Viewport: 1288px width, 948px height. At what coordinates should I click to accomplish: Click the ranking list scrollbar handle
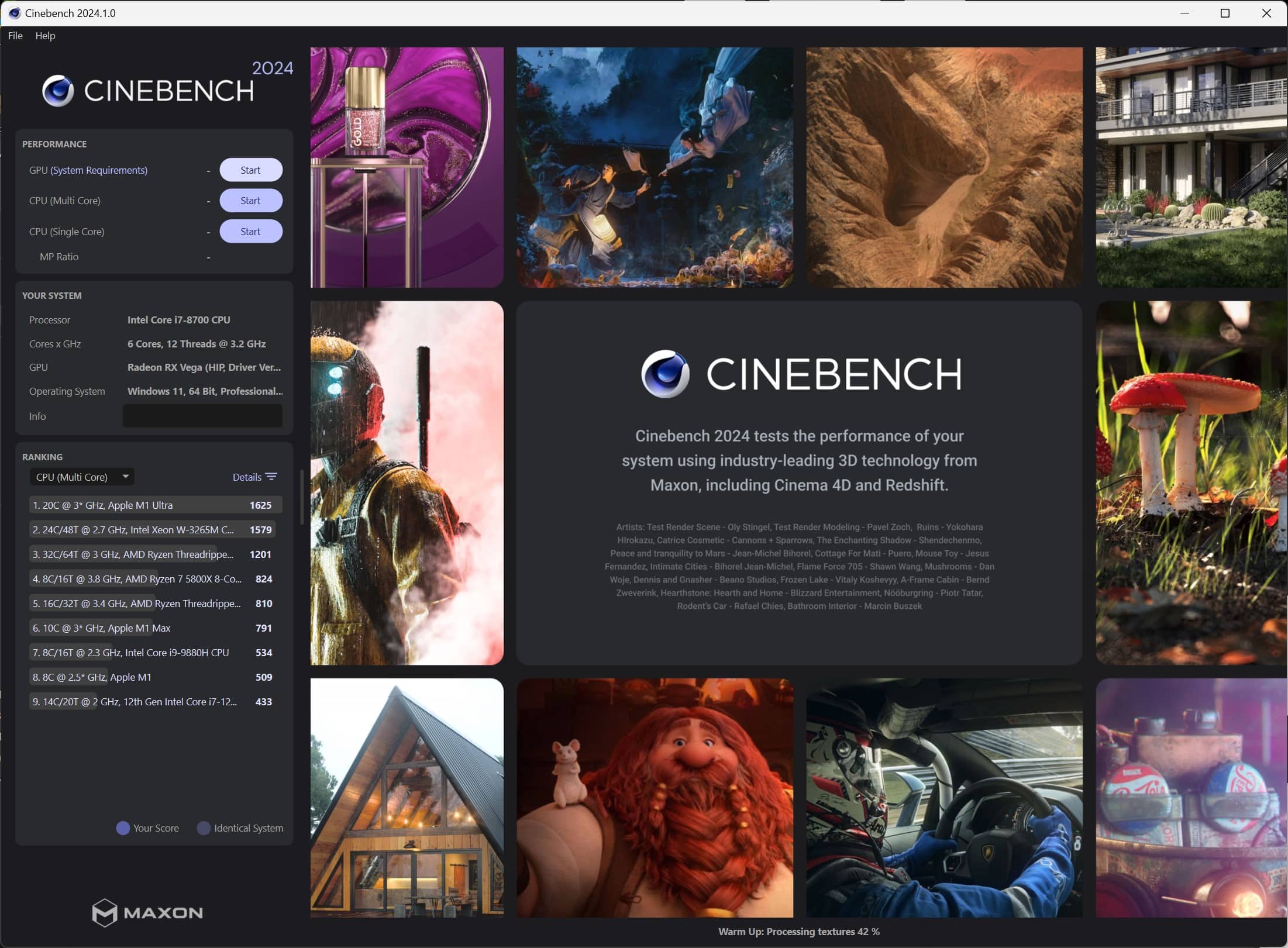click(x=302, y=497)
